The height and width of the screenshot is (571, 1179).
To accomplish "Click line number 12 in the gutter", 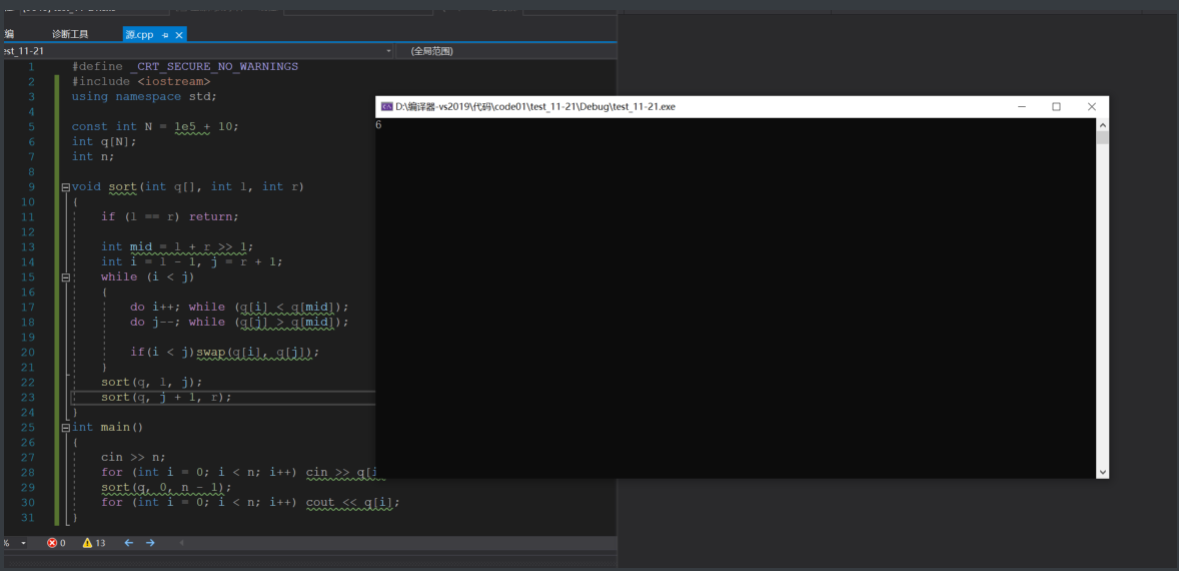I will point(28,232).
